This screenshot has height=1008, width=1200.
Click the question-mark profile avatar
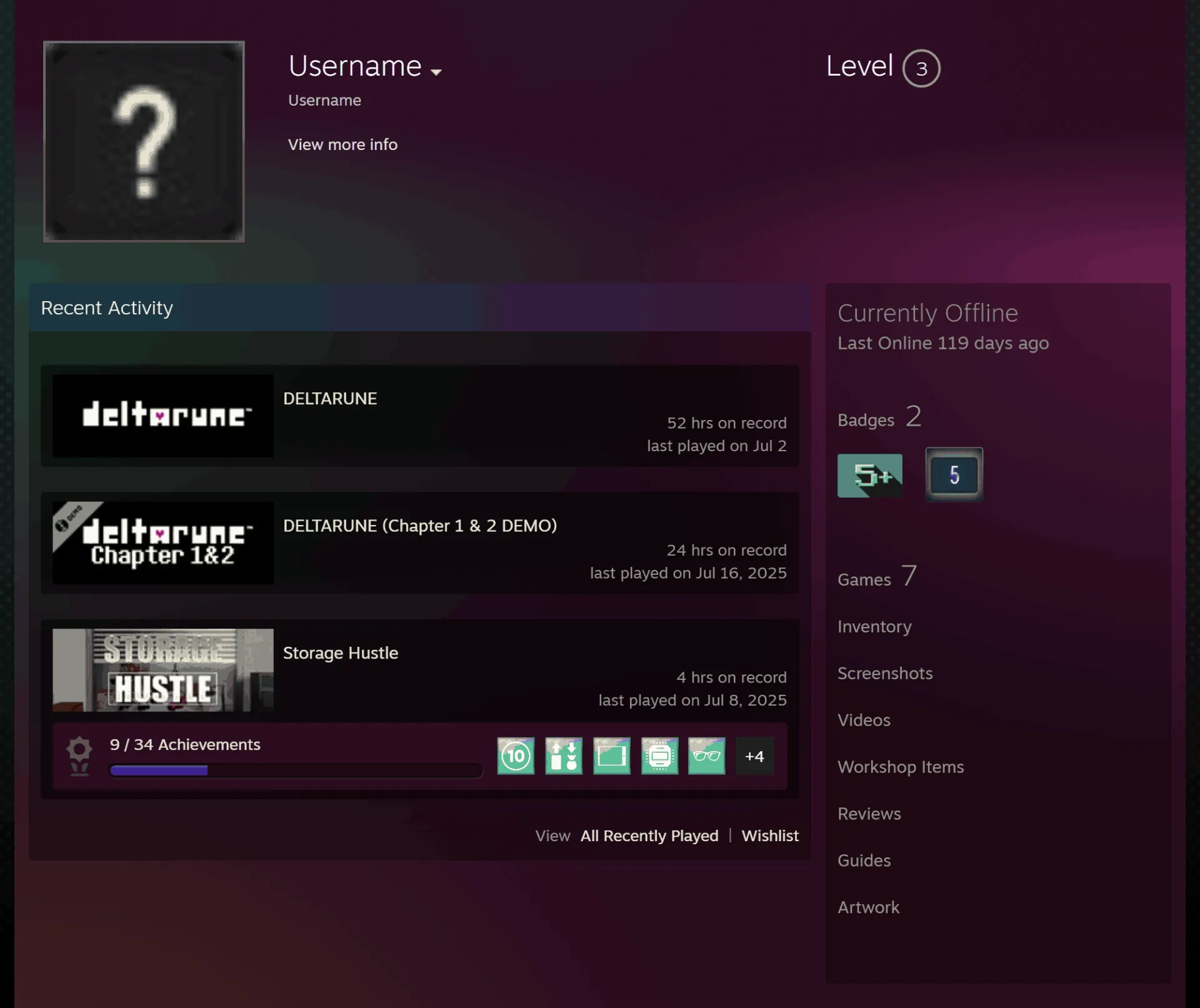(144, 141)
